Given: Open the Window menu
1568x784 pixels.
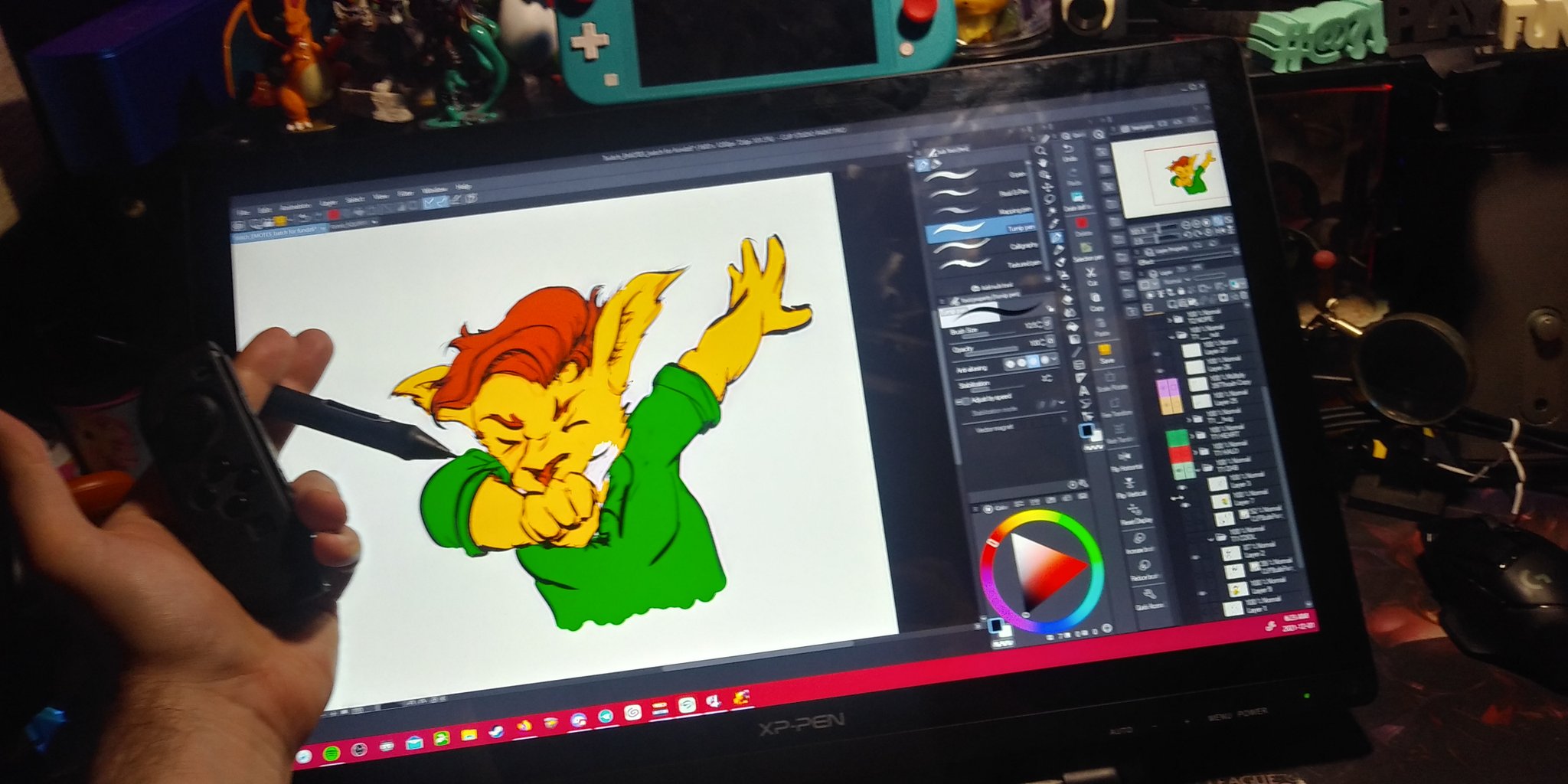Looking at the screenshot, I should click(x=433, y=191).
